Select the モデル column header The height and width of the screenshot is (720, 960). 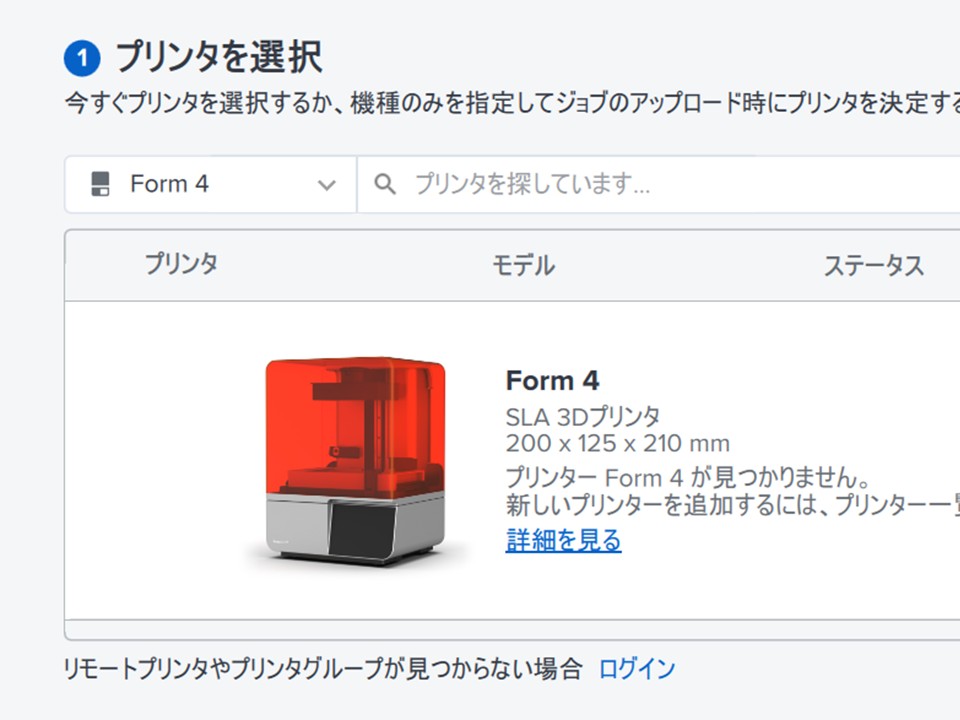(x=524, y=266)
